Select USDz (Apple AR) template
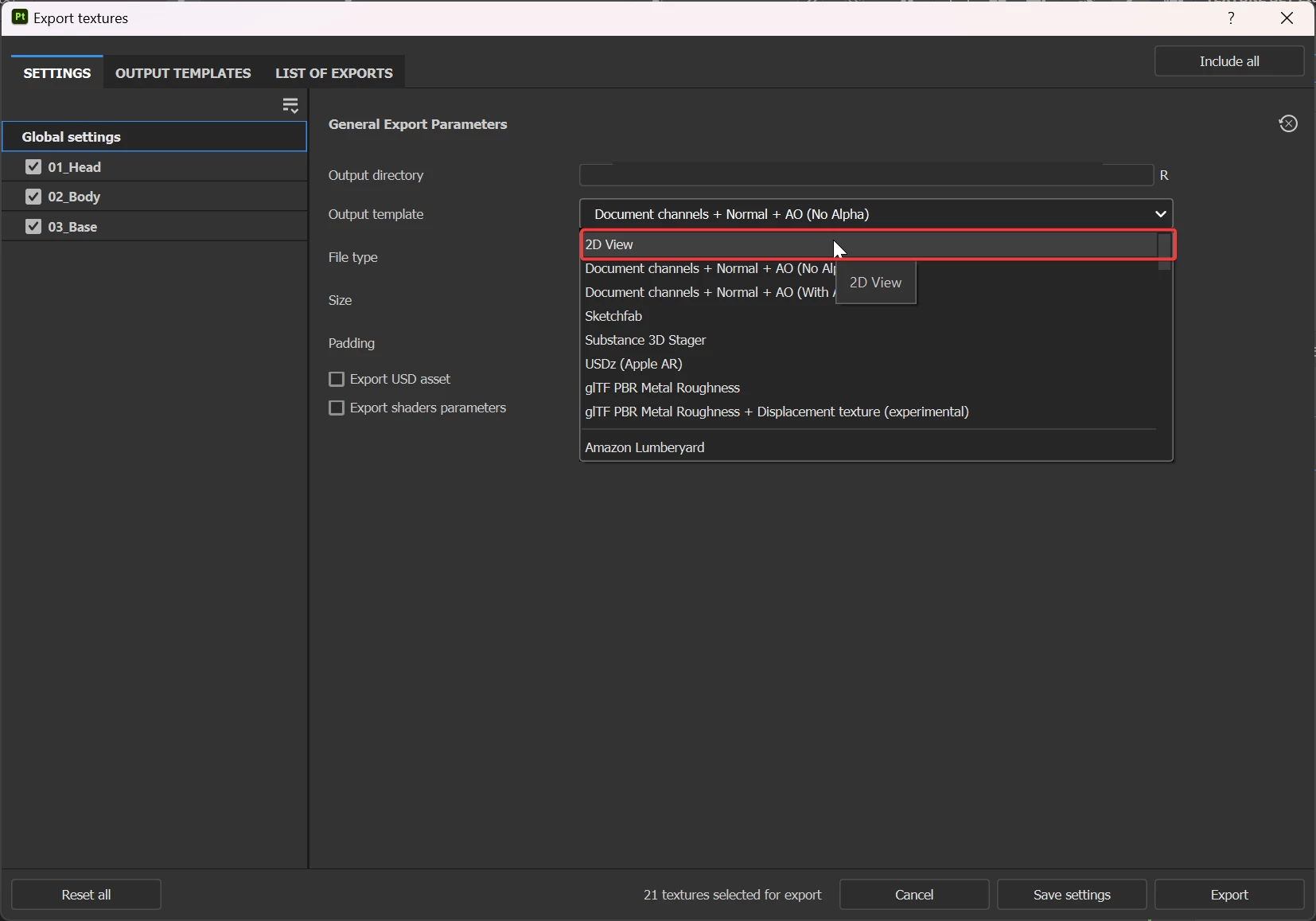 tap(870, 364)
